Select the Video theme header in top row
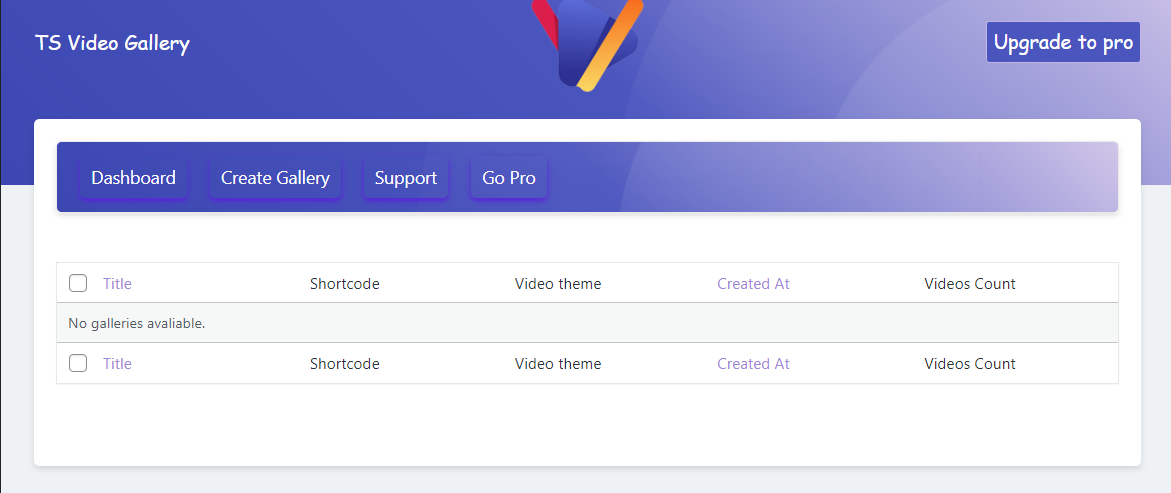The image size is (1171, 493). point(558,284)
